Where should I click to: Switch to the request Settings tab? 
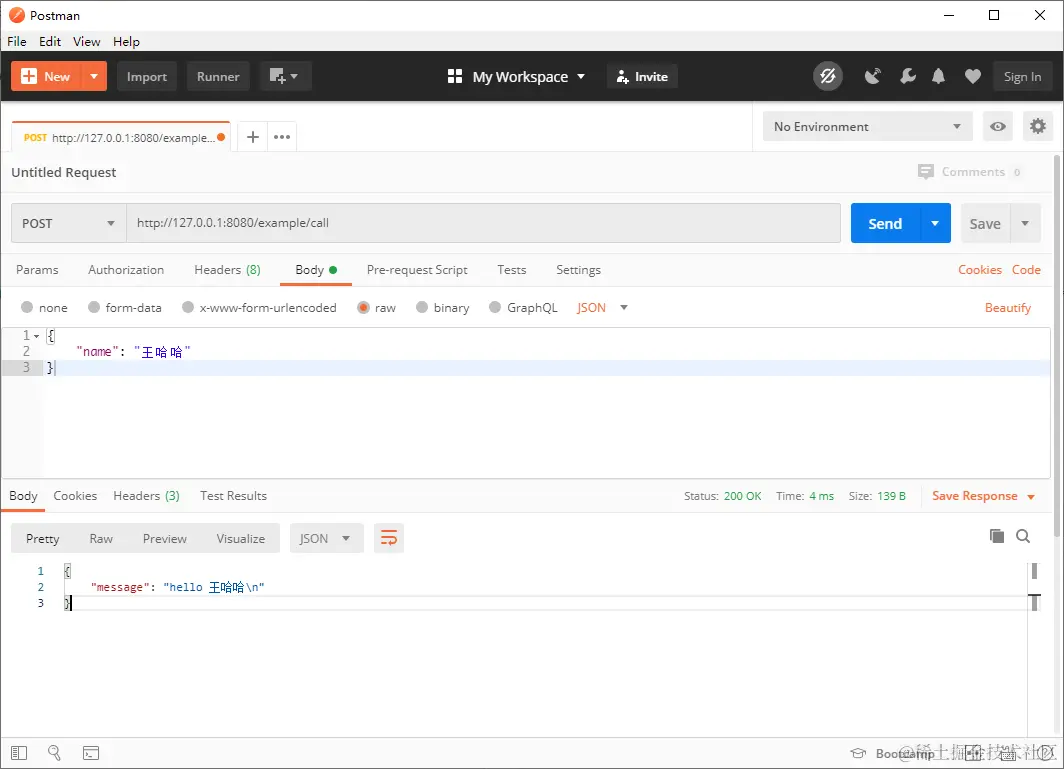tap(578, 269)
